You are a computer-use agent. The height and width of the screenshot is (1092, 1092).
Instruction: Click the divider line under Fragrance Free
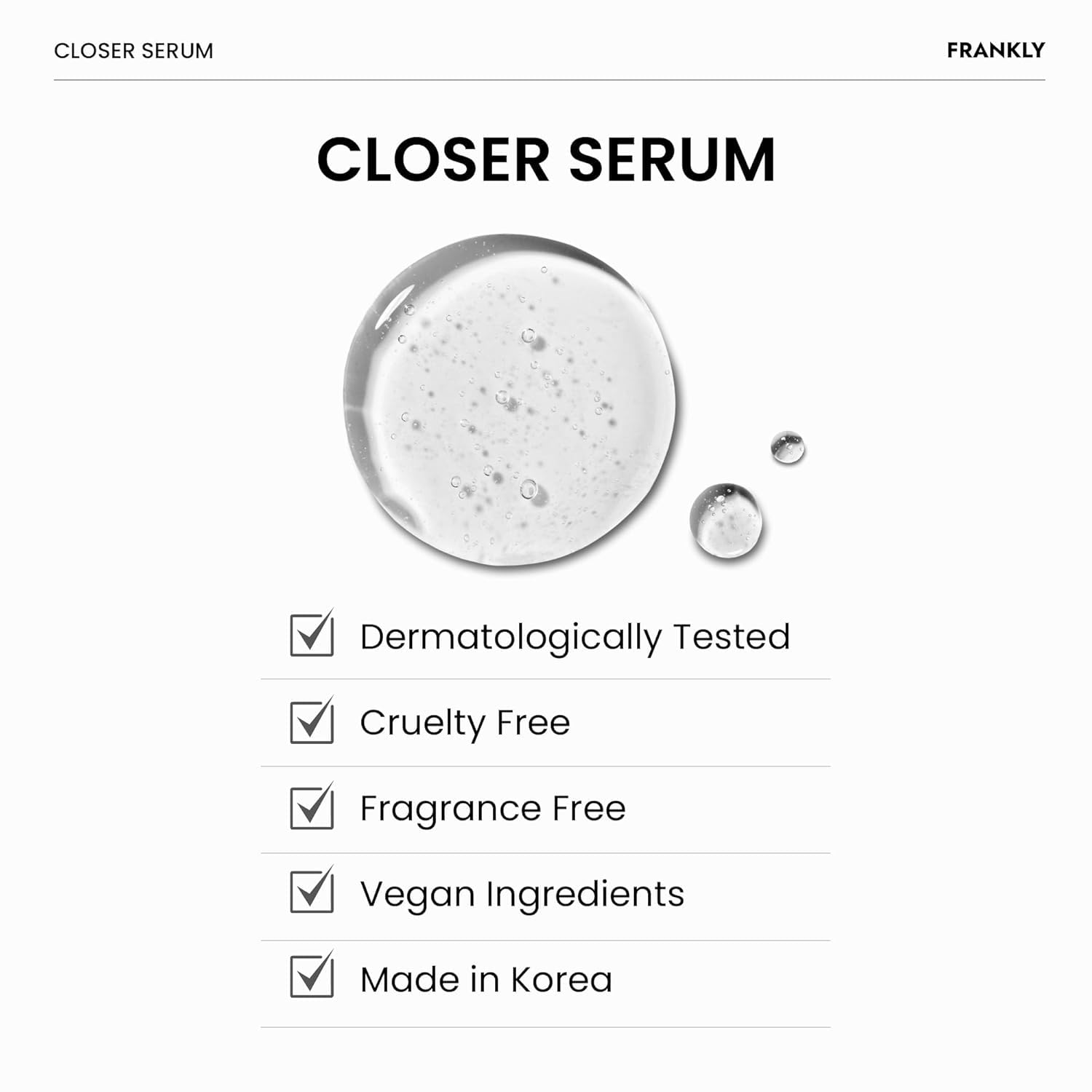point(545,852)
